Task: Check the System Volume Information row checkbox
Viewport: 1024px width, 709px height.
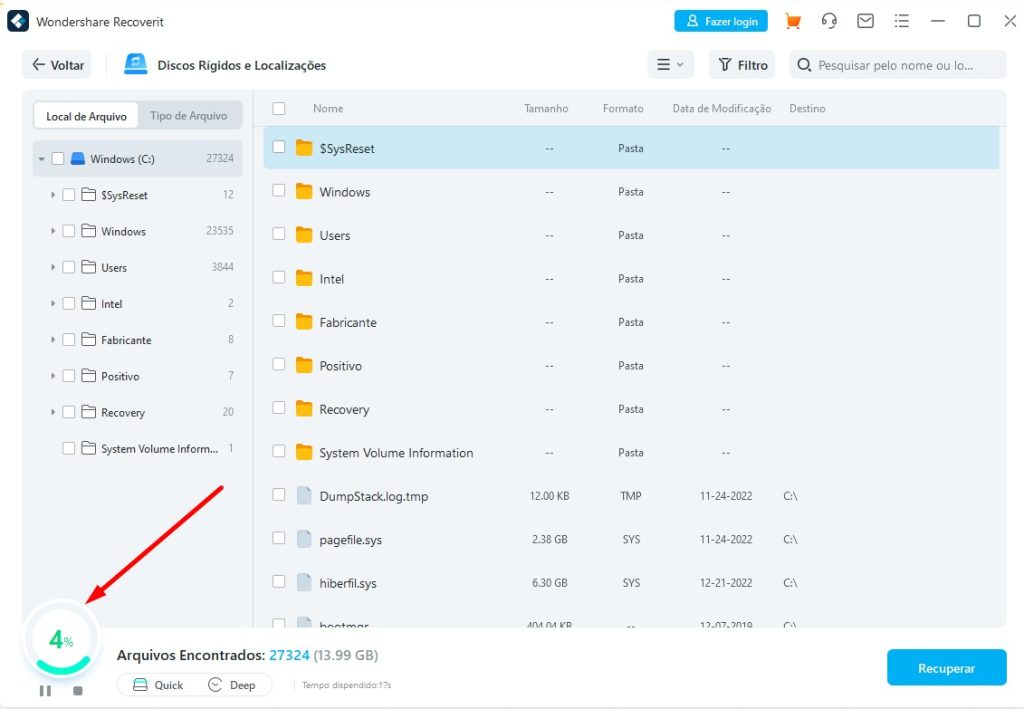Action: coord(279,451)
